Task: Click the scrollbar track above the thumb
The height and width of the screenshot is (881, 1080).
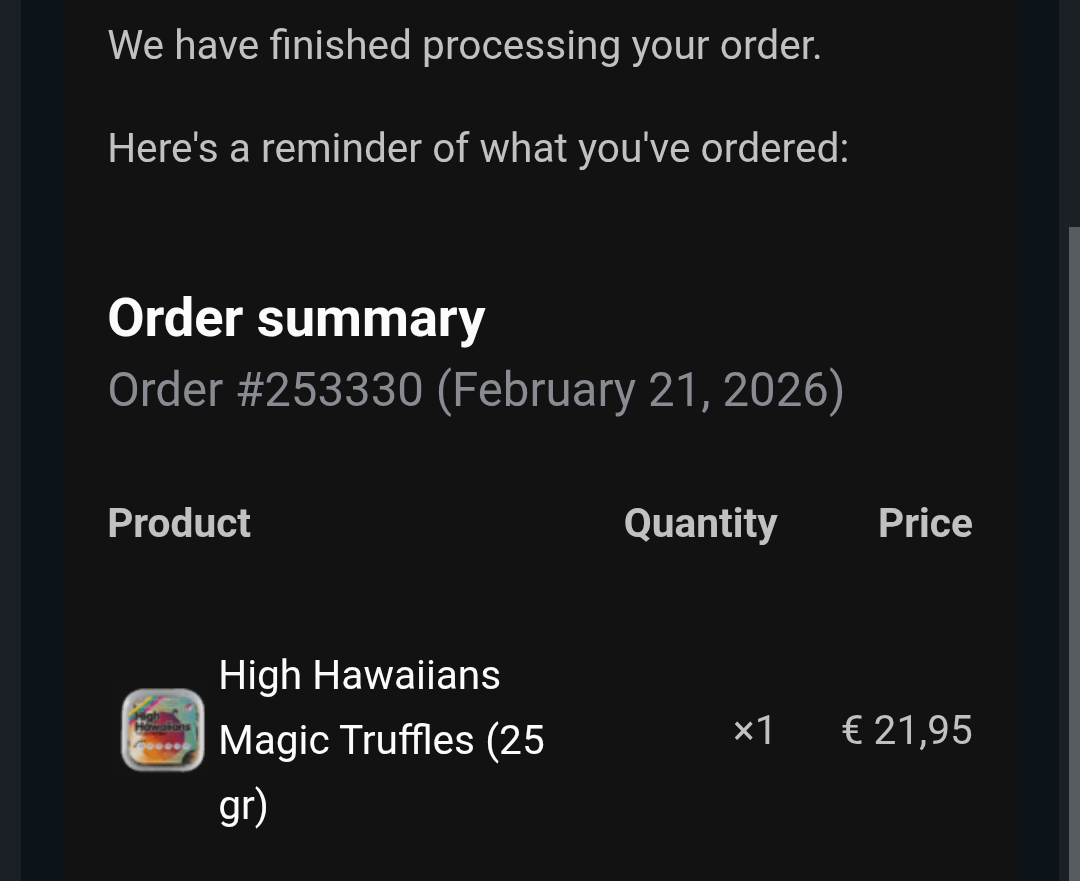Action: coord(1073,110)
